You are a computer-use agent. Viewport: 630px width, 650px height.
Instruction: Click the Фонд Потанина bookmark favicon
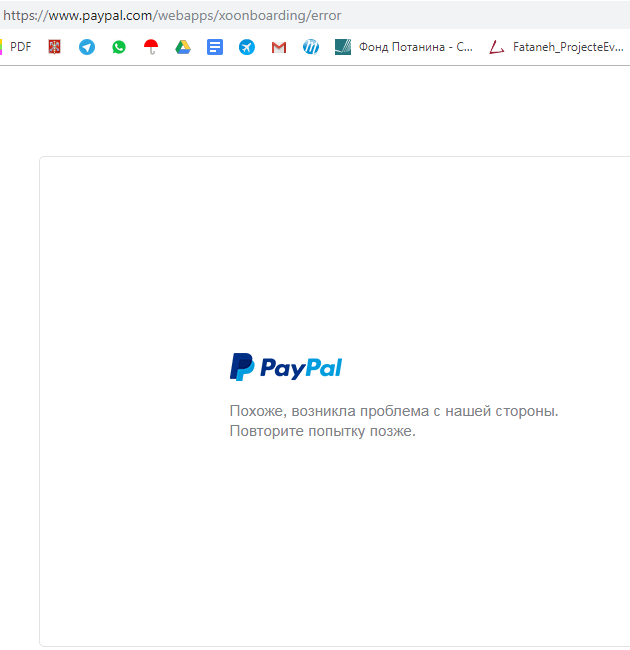(x=343, y=47)
